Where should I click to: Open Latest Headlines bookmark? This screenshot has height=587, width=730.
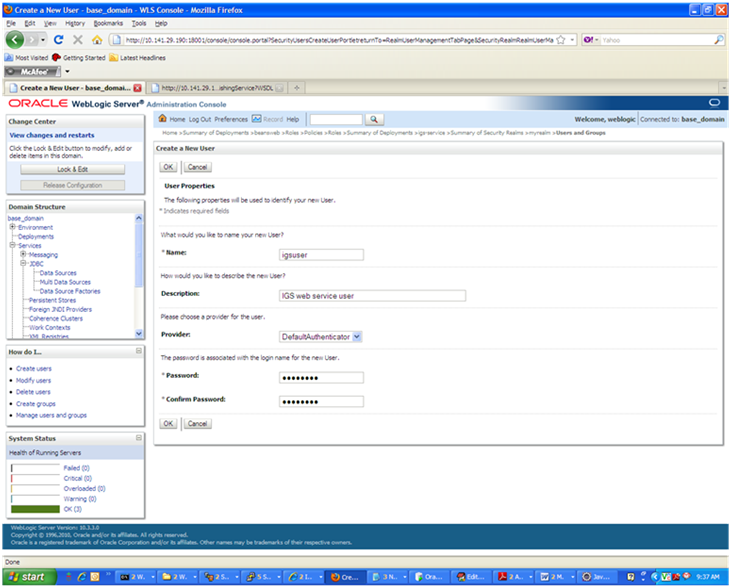138,58
